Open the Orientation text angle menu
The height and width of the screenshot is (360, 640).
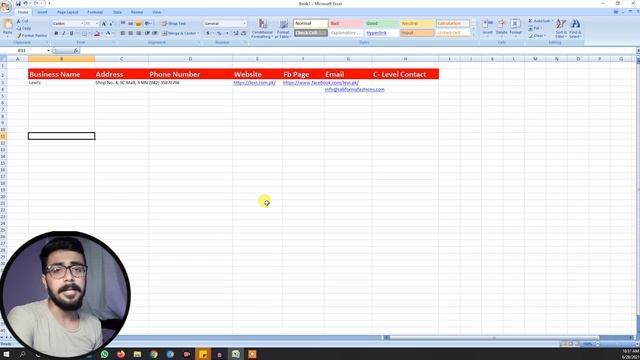pyautogui.click(x=148, y=24)
